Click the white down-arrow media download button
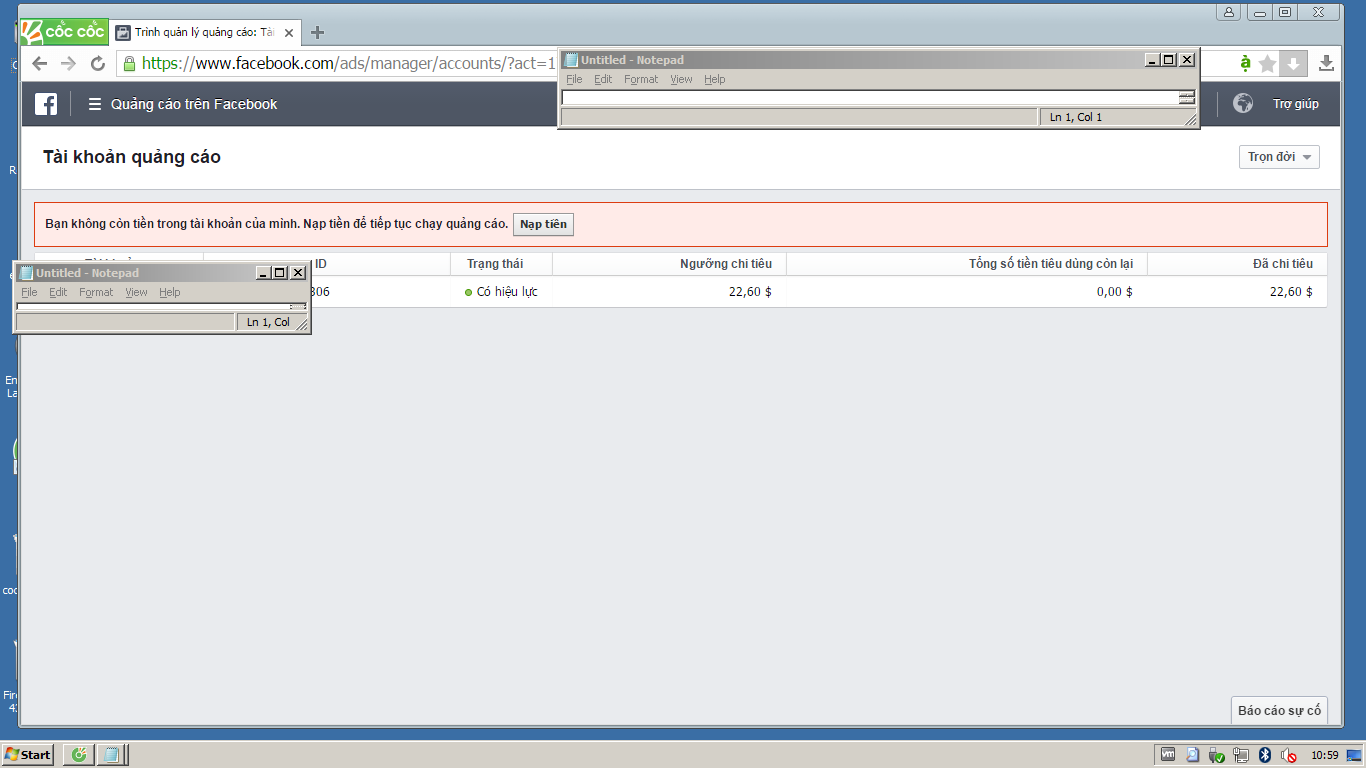This screenshot has height=768, width=1366. (1293, 64)
